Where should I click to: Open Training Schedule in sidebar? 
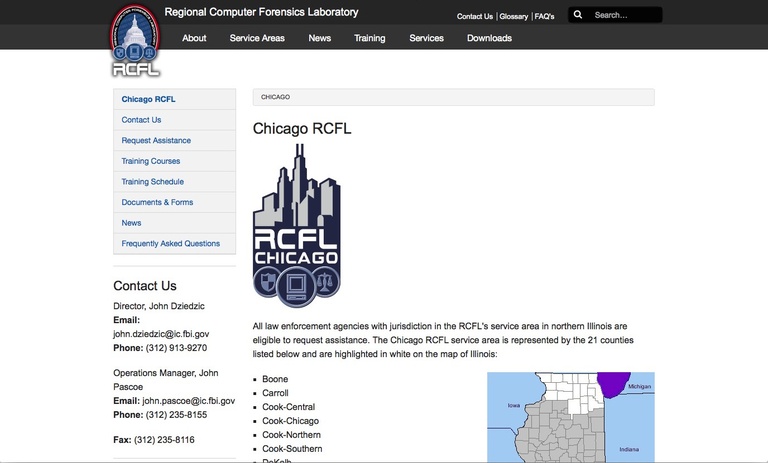pos(174,181)
